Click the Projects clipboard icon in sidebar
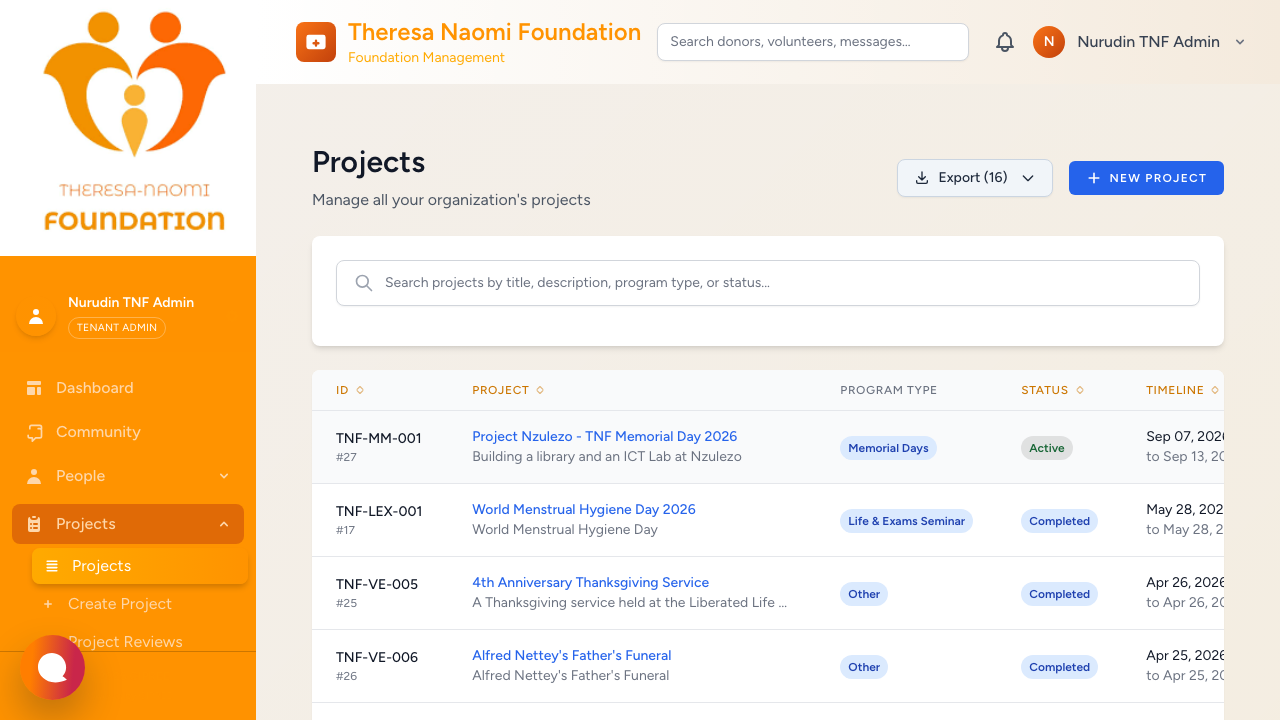Image resolution: width=1280 pixels, height=720 pixels. coord(35,524)
